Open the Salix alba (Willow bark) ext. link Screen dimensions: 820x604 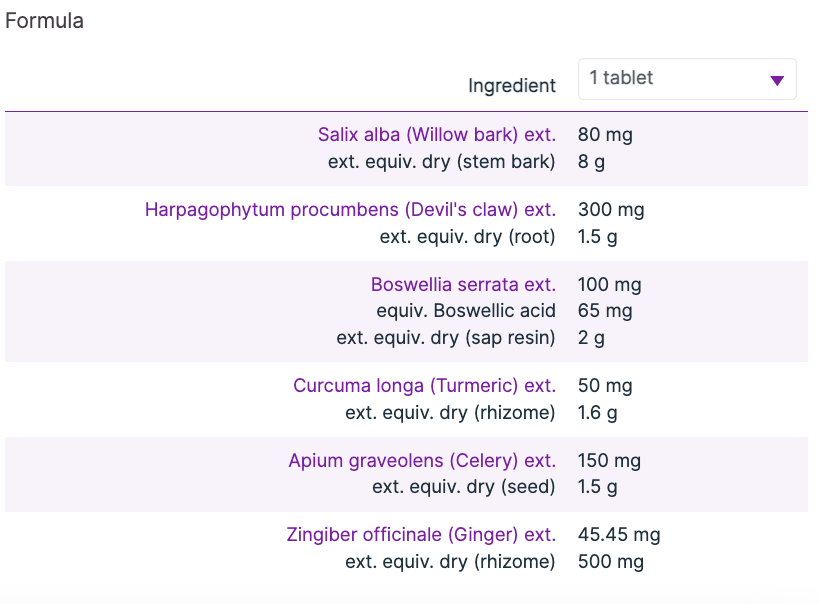click(437, 134)
